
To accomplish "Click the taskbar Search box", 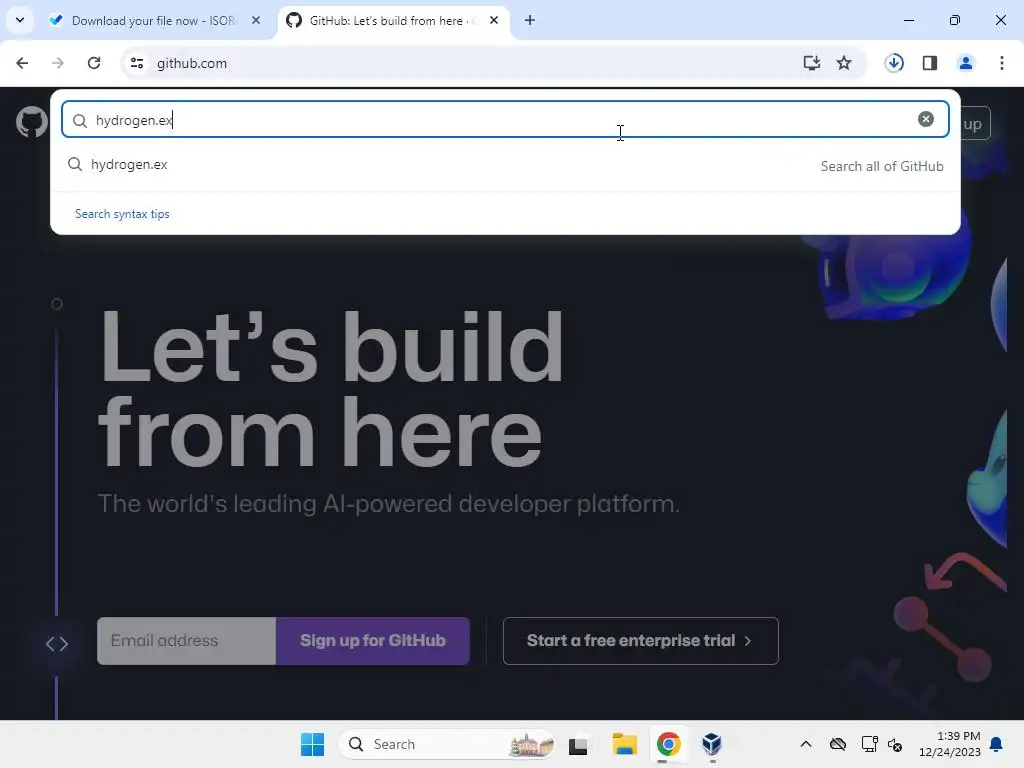I will tap(448, 744).
